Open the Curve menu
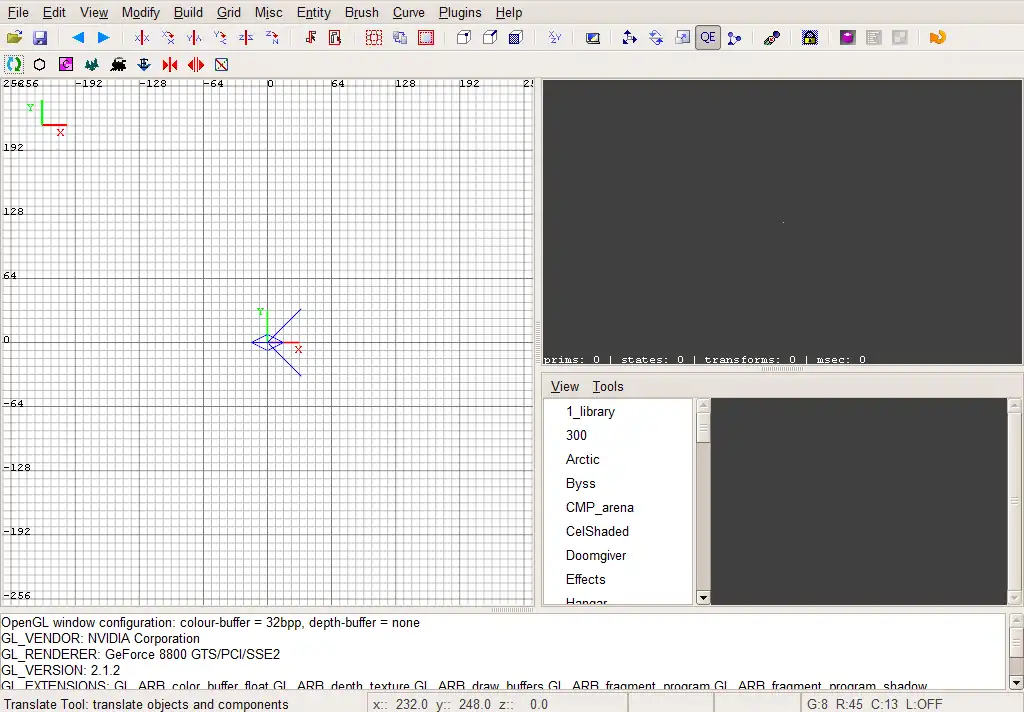The image size is (1024, 712). point(408,12)
